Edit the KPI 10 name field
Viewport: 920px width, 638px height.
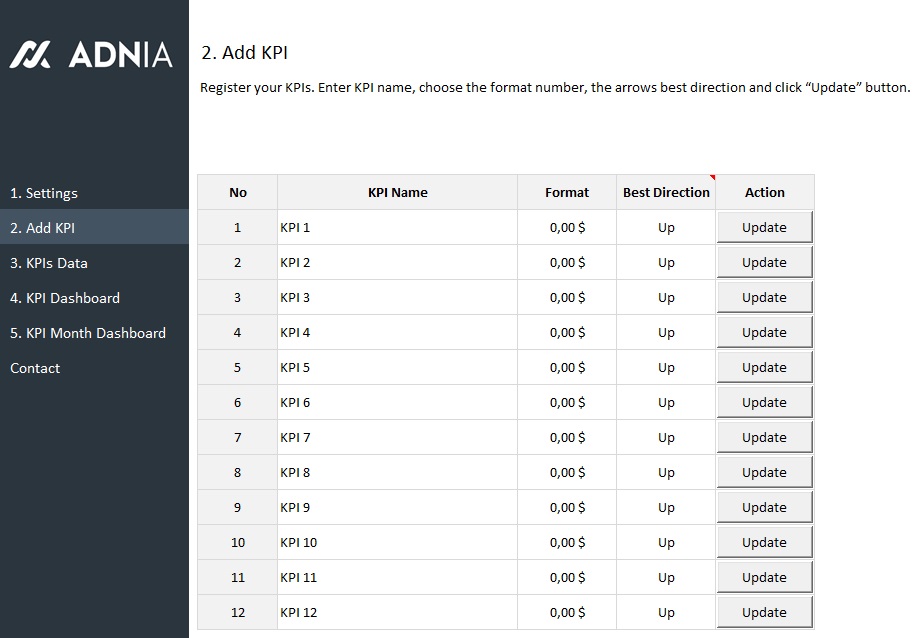[397, 542]
